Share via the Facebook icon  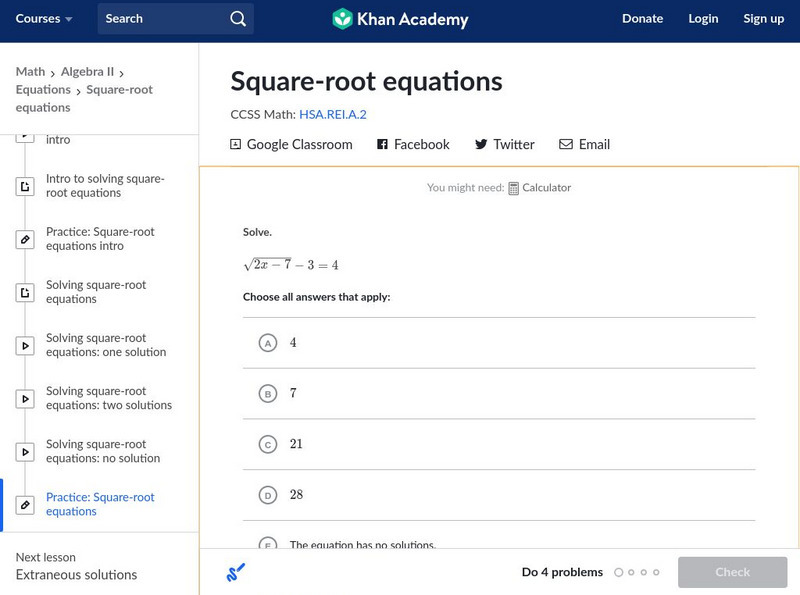pyautogui.click(x=381, y=144)
